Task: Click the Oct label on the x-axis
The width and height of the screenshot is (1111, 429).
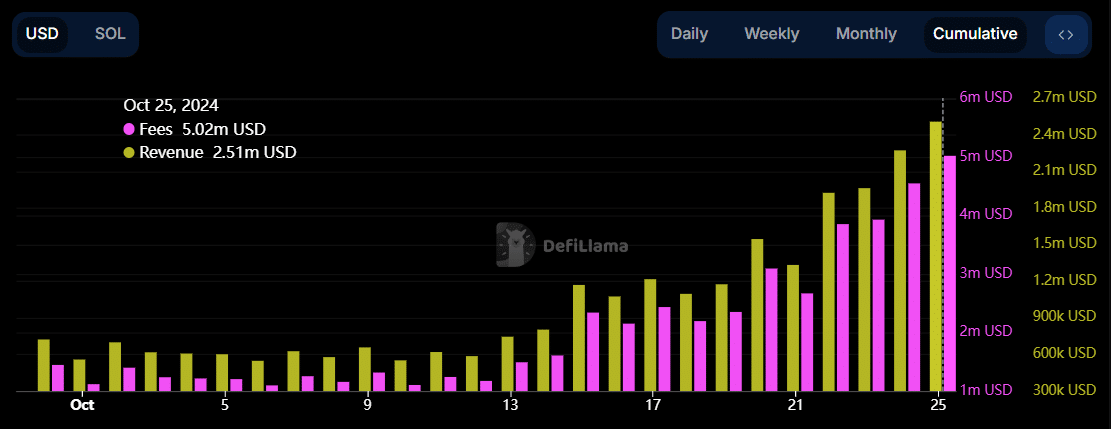Action: coord(82,405)
